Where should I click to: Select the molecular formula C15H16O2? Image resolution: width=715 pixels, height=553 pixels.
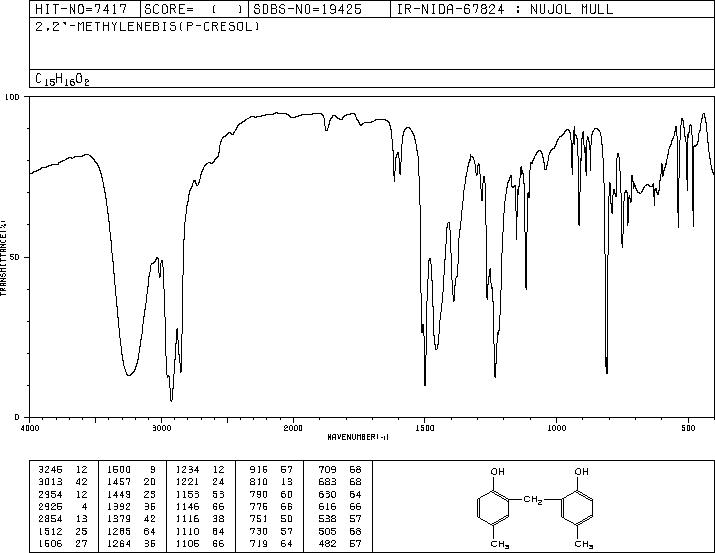62,79
